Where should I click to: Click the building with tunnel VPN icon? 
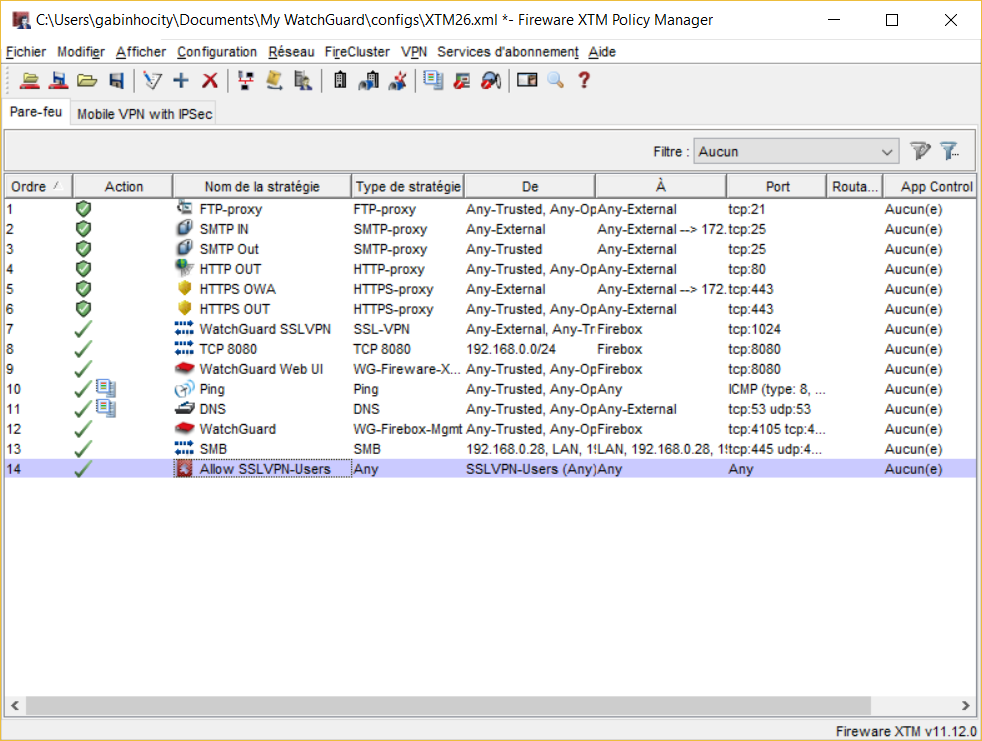pyautogui.click(x=369, y=80)
